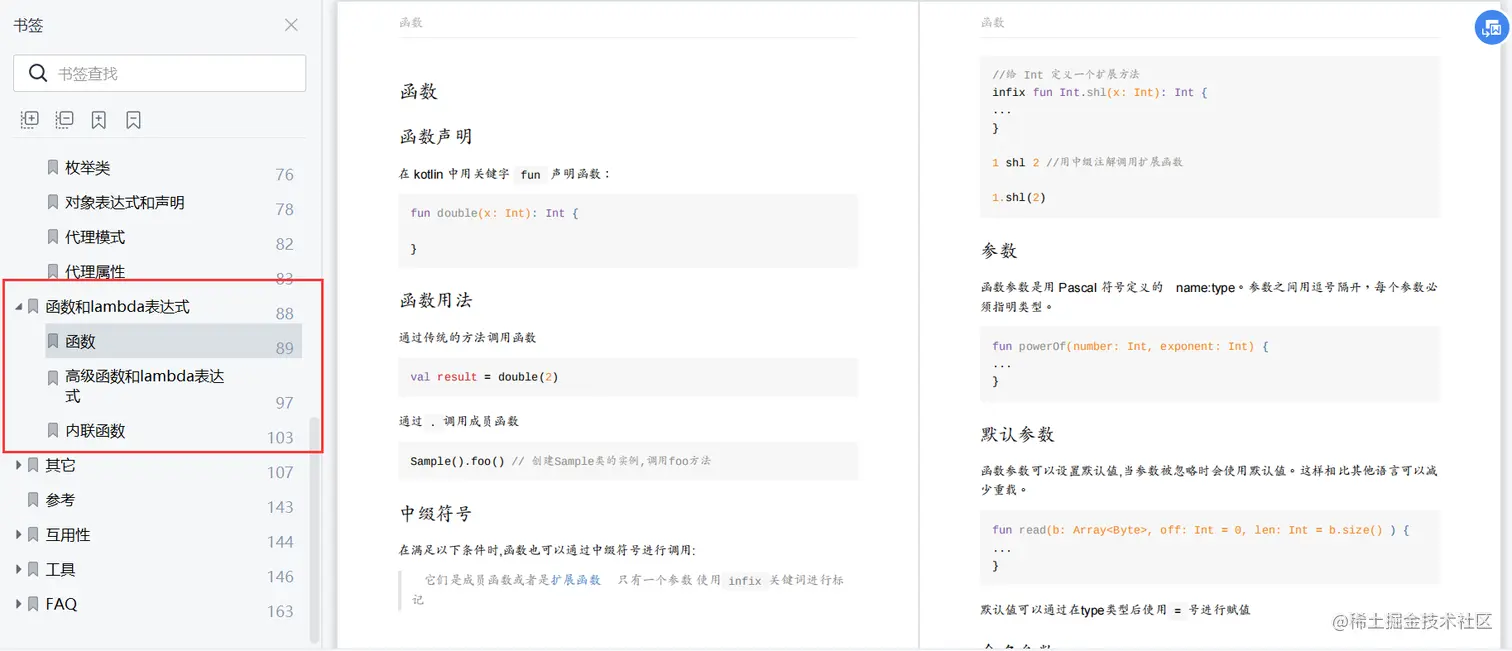Click the bookmark icon beside 代理模式
Viewport: 1512px width, 651px height.
(52, 236)
